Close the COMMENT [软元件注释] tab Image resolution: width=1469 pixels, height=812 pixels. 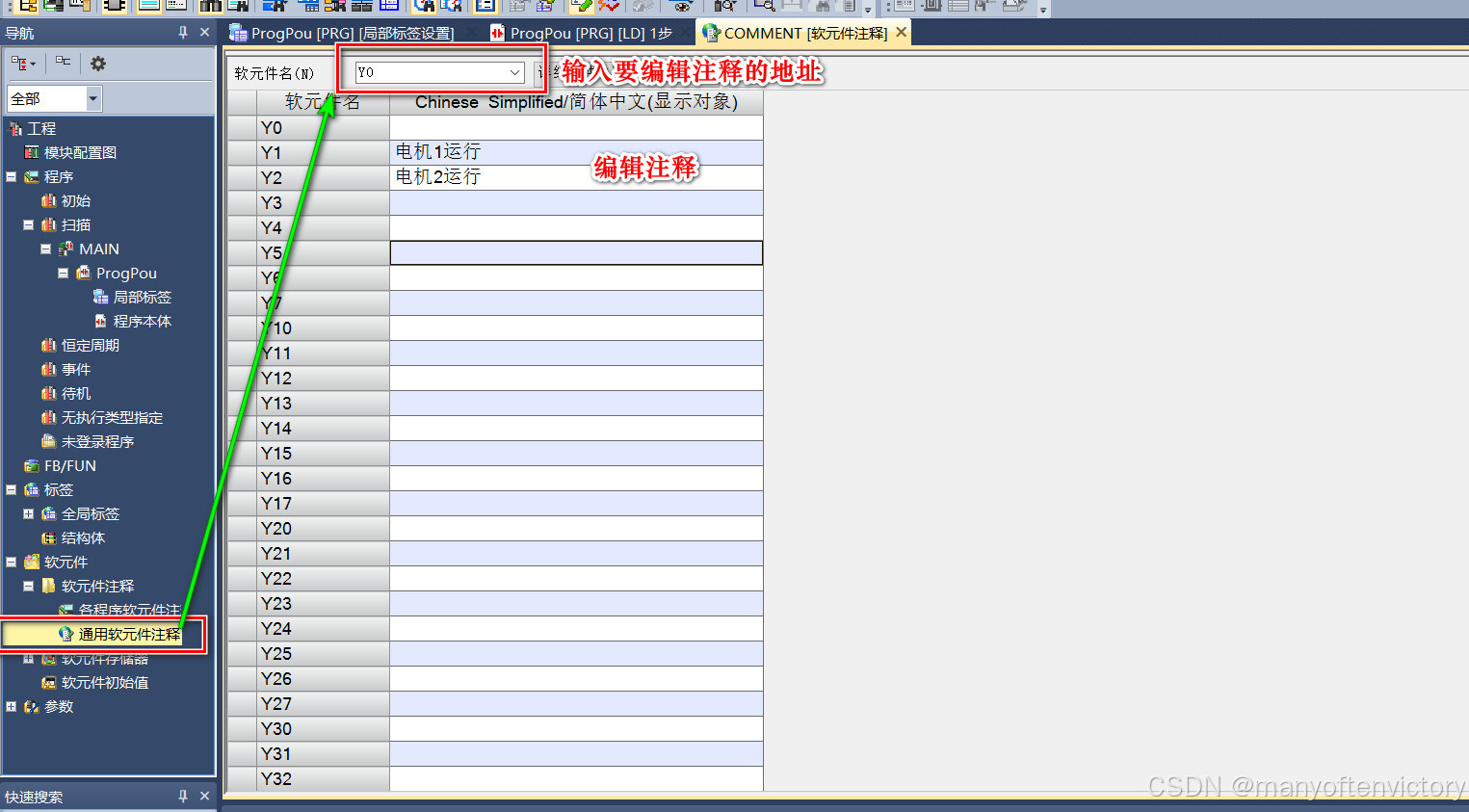(x=902, y=32)
